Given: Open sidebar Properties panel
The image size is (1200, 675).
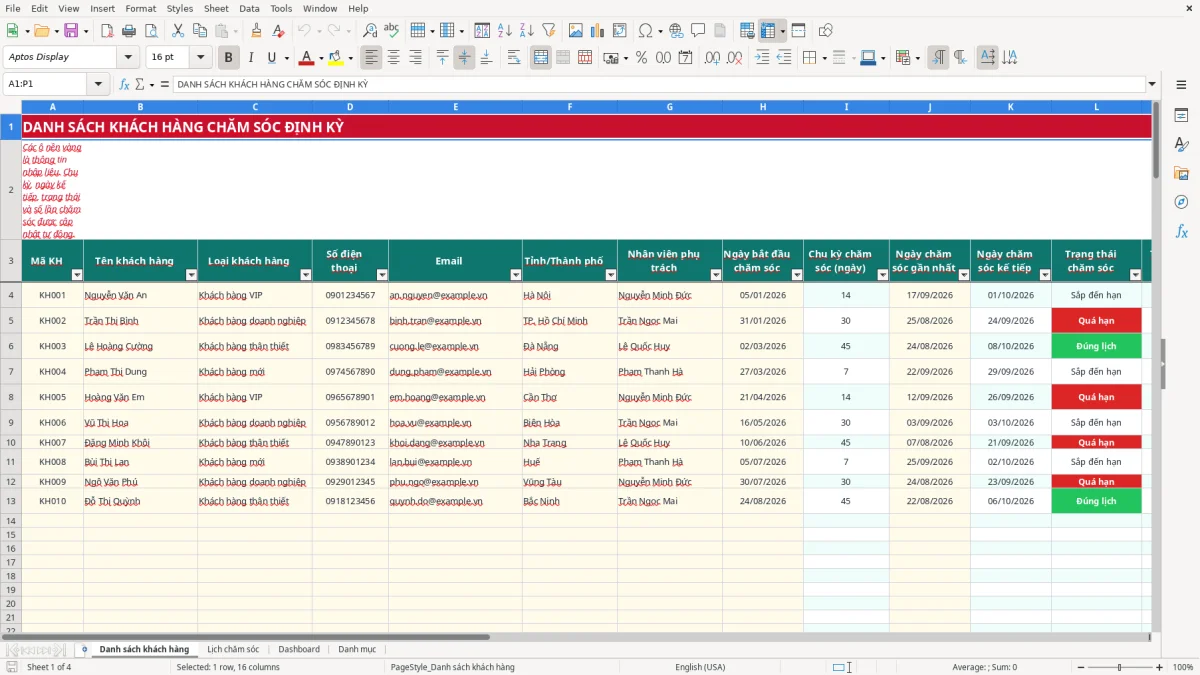Looking at the screenshot, I should [x=1181, y=116].
